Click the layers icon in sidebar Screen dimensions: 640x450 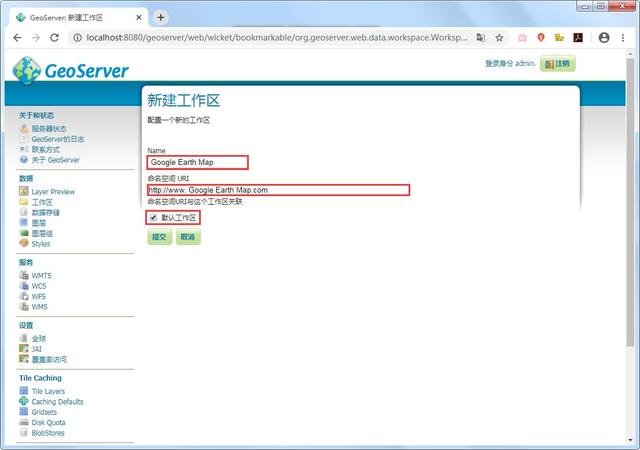(x=24, y=223)
